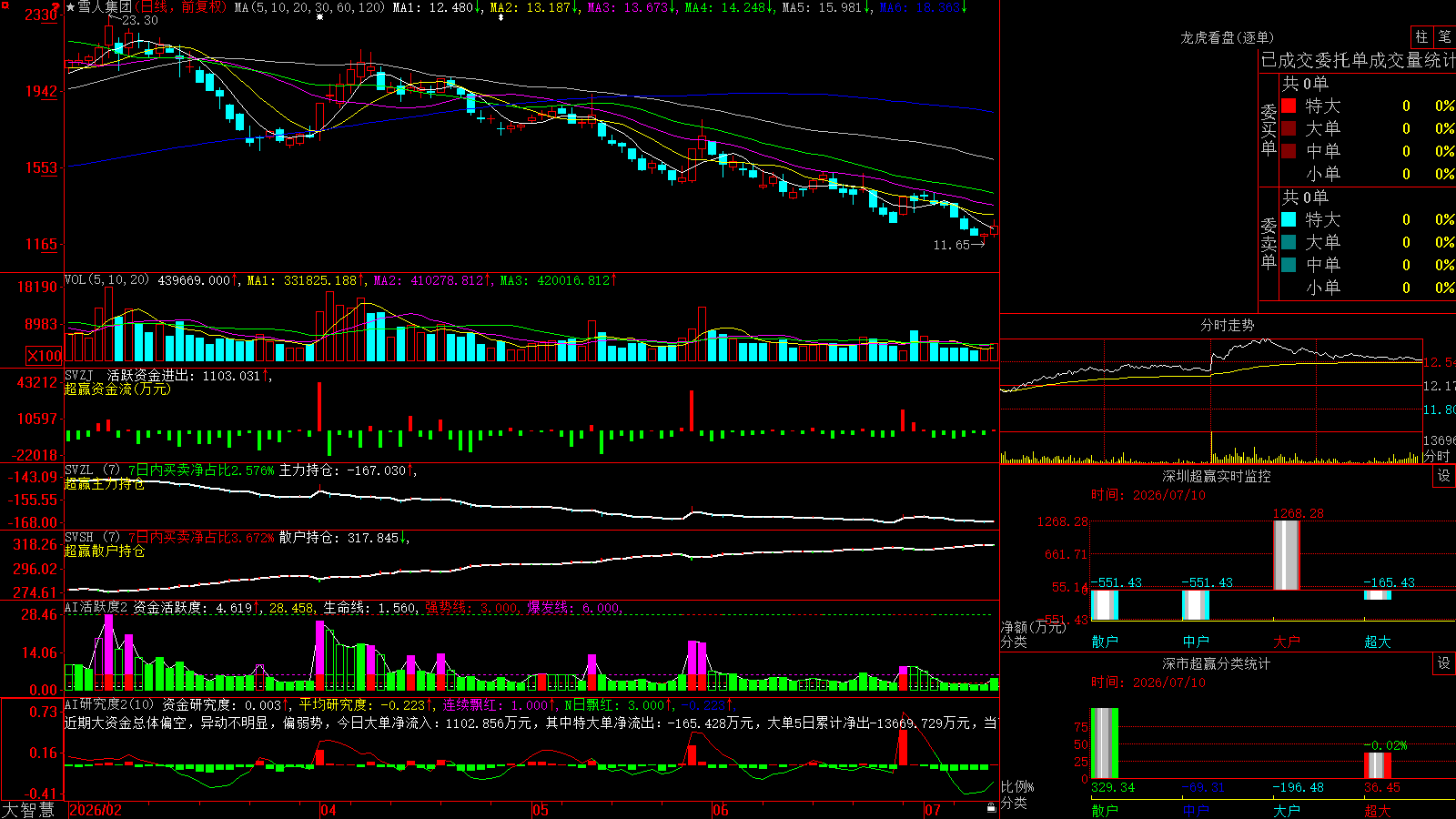
Task: Click the 超赢主力持仓 label
Action: click(105, 483)
